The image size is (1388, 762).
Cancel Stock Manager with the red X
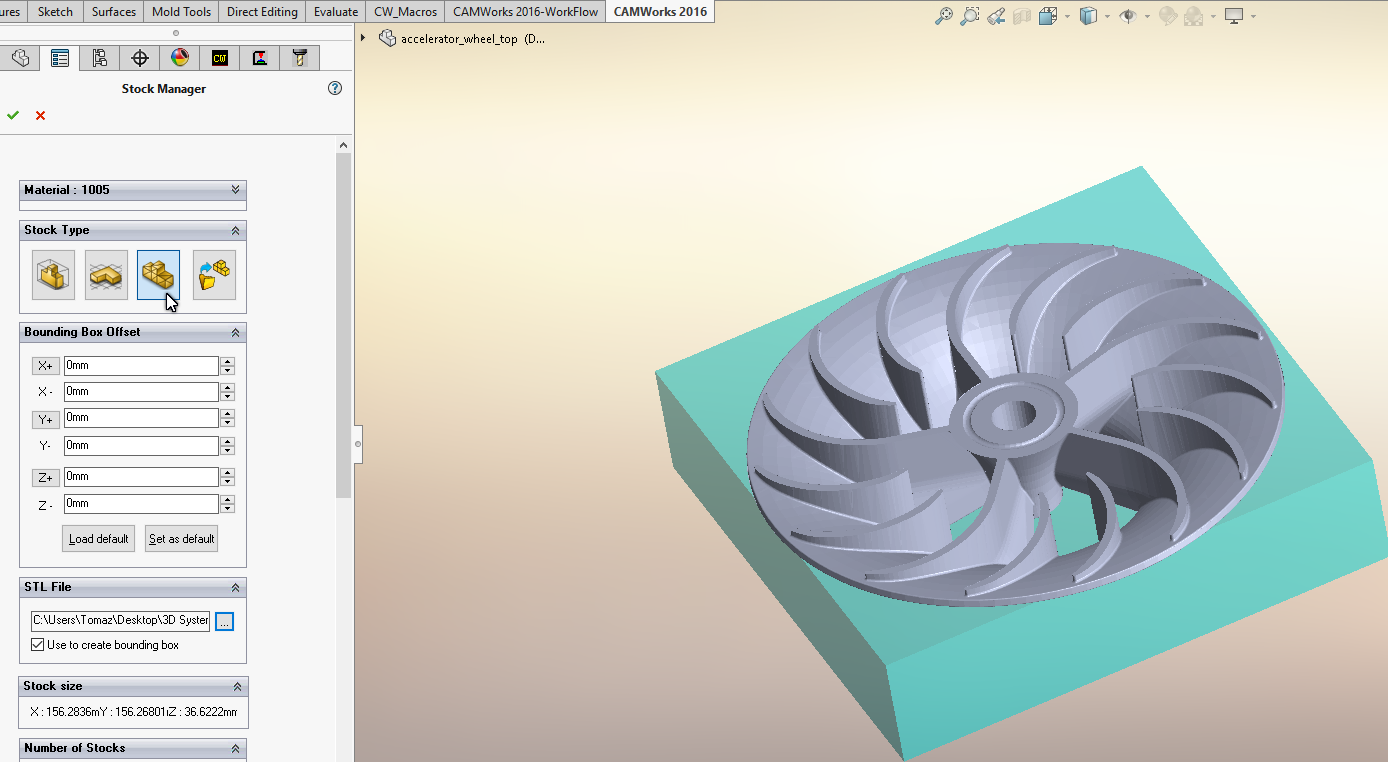41,115
